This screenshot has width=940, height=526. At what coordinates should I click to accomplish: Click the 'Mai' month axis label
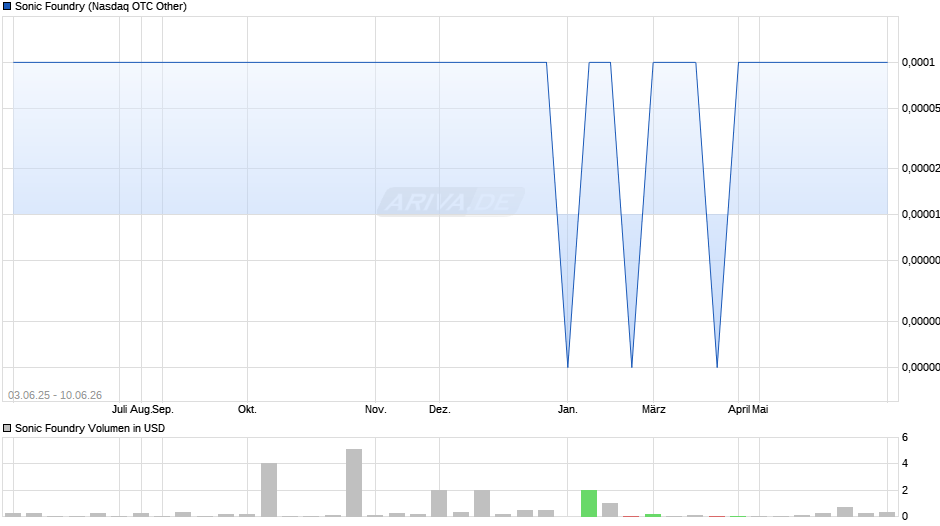(760, 410)
